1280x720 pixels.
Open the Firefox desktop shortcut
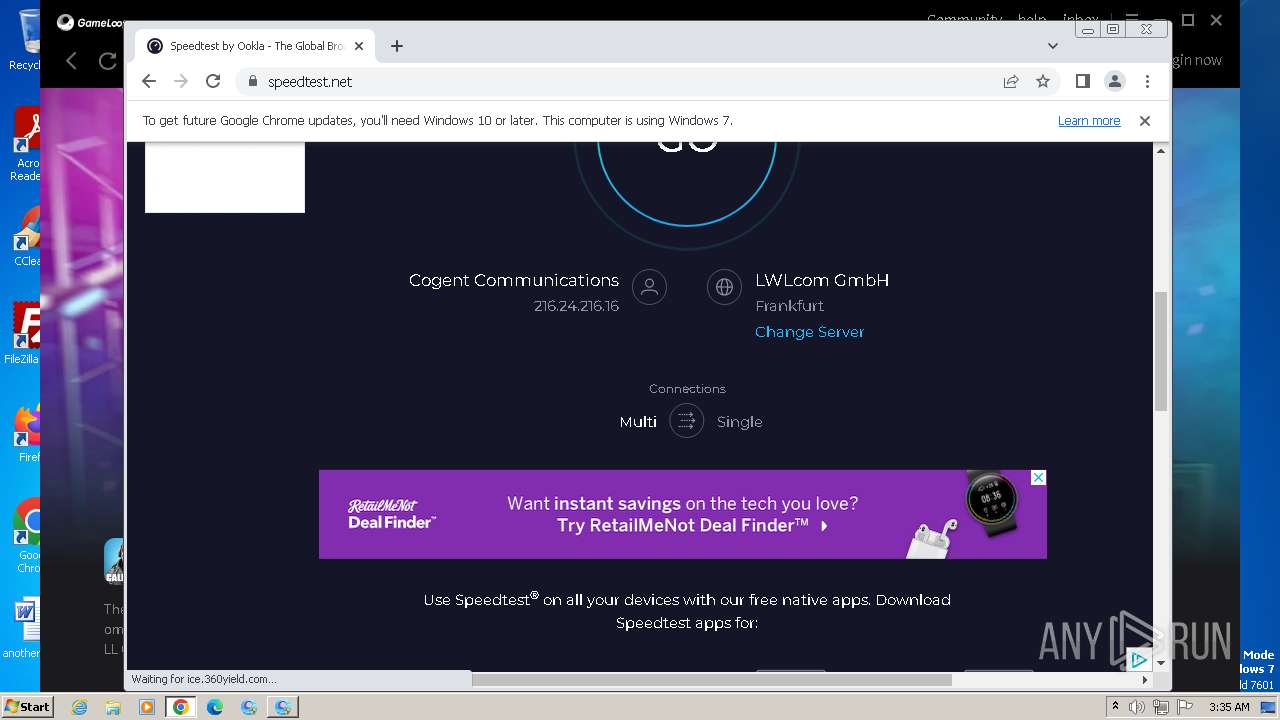tap(27, 433)
